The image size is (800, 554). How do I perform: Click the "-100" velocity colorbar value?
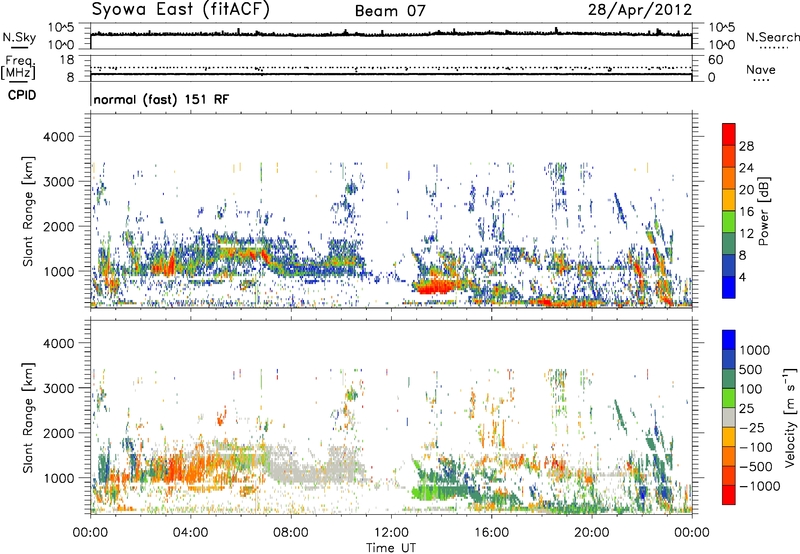point(756,447)
